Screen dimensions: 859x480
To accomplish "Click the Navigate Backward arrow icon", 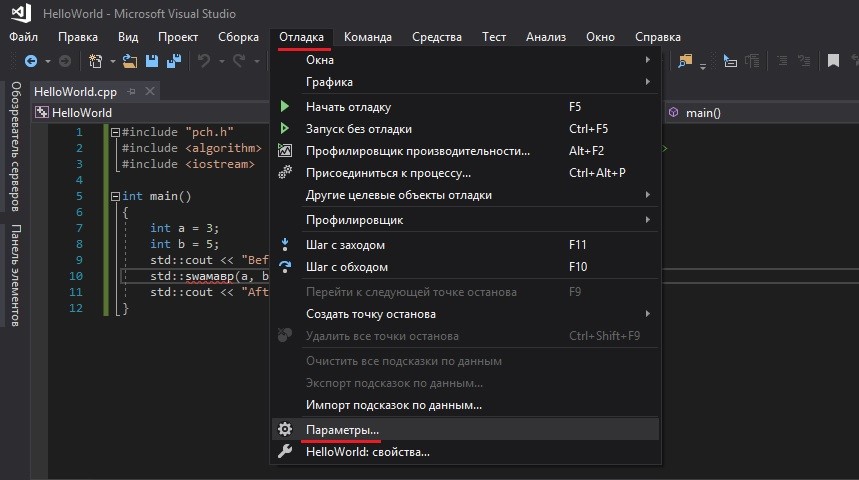I will pos(30,62).
